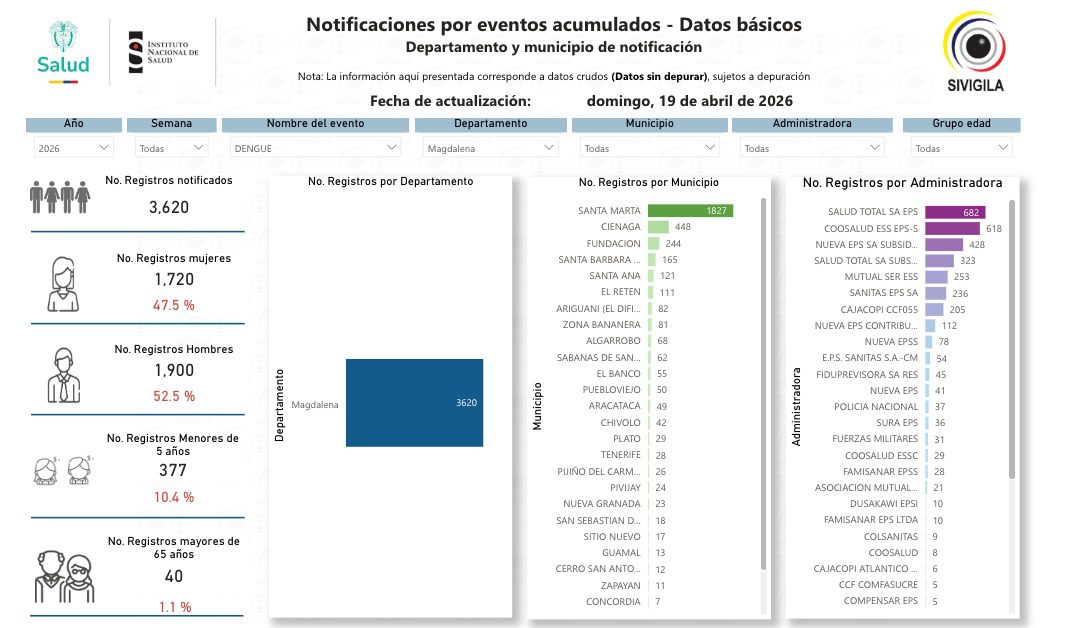This screenshot has height=628, width=1069.
Task: Expand the Grupo edad dropdown
Action: coord(960,148)
